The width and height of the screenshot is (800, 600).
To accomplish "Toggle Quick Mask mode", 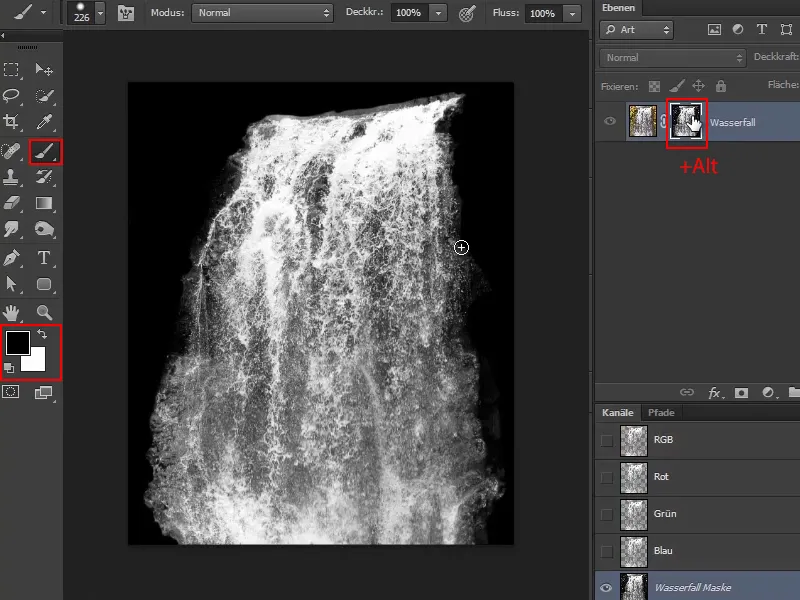I will (11, 392).
